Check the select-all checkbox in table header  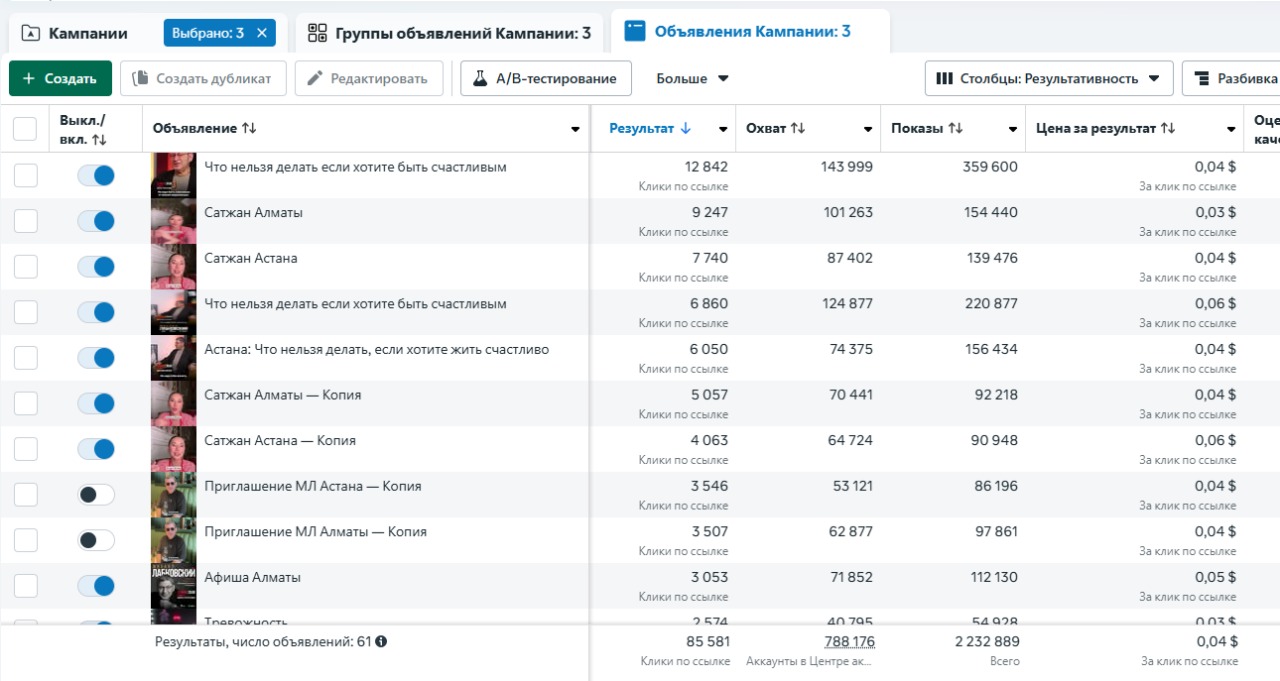click(25, 129)
